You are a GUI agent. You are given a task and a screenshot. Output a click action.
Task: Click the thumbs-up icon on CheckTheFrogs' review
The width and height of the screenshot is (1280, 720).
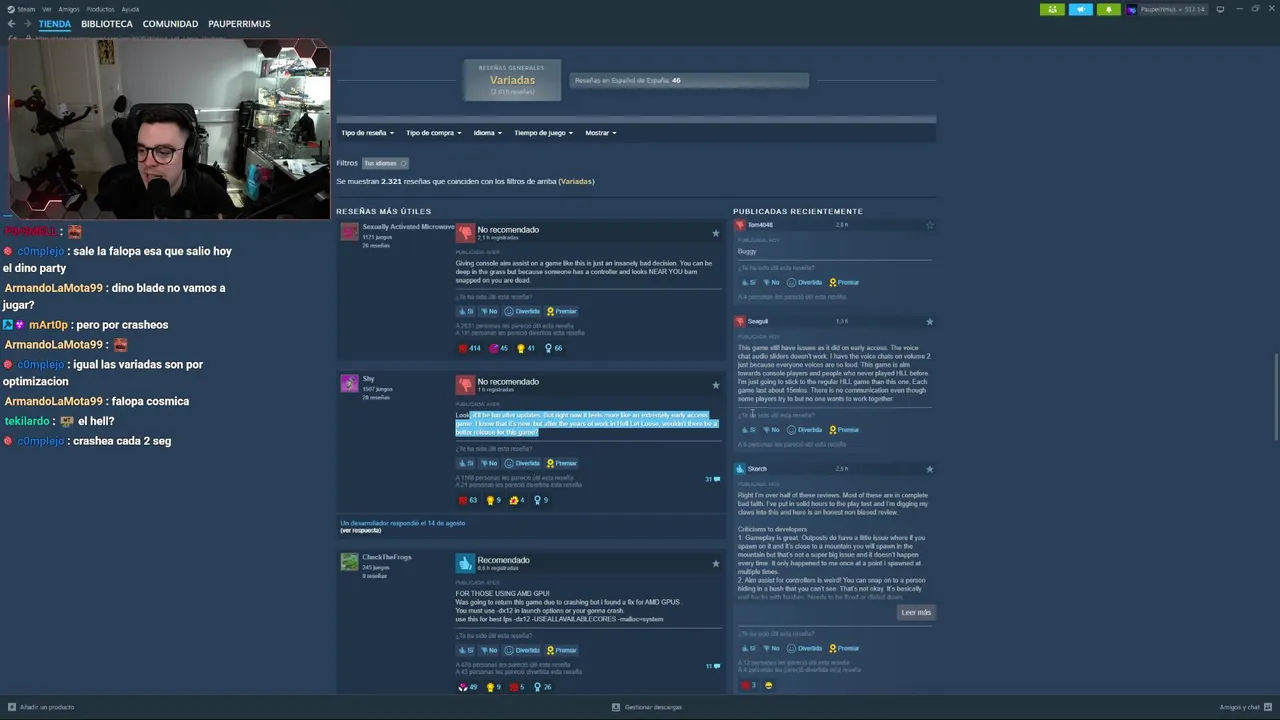tap(465, 563)
